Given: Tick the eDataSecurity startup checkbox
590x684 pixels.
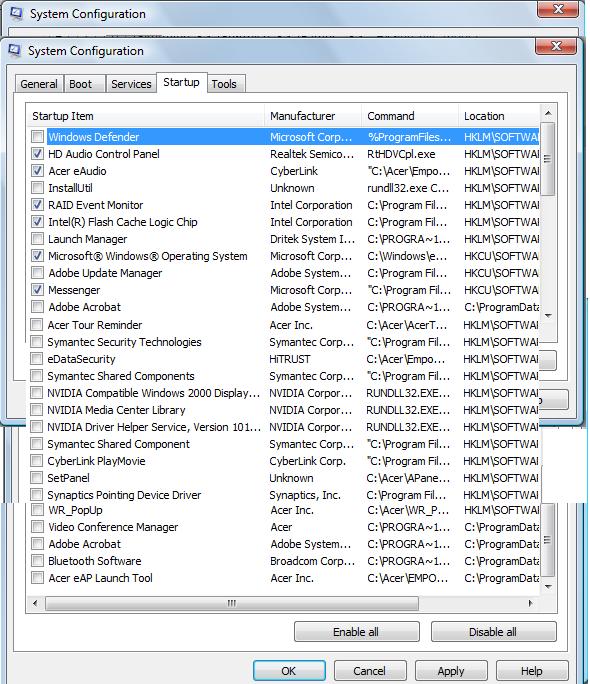Looking at the screenshot, I should [37, 359].
